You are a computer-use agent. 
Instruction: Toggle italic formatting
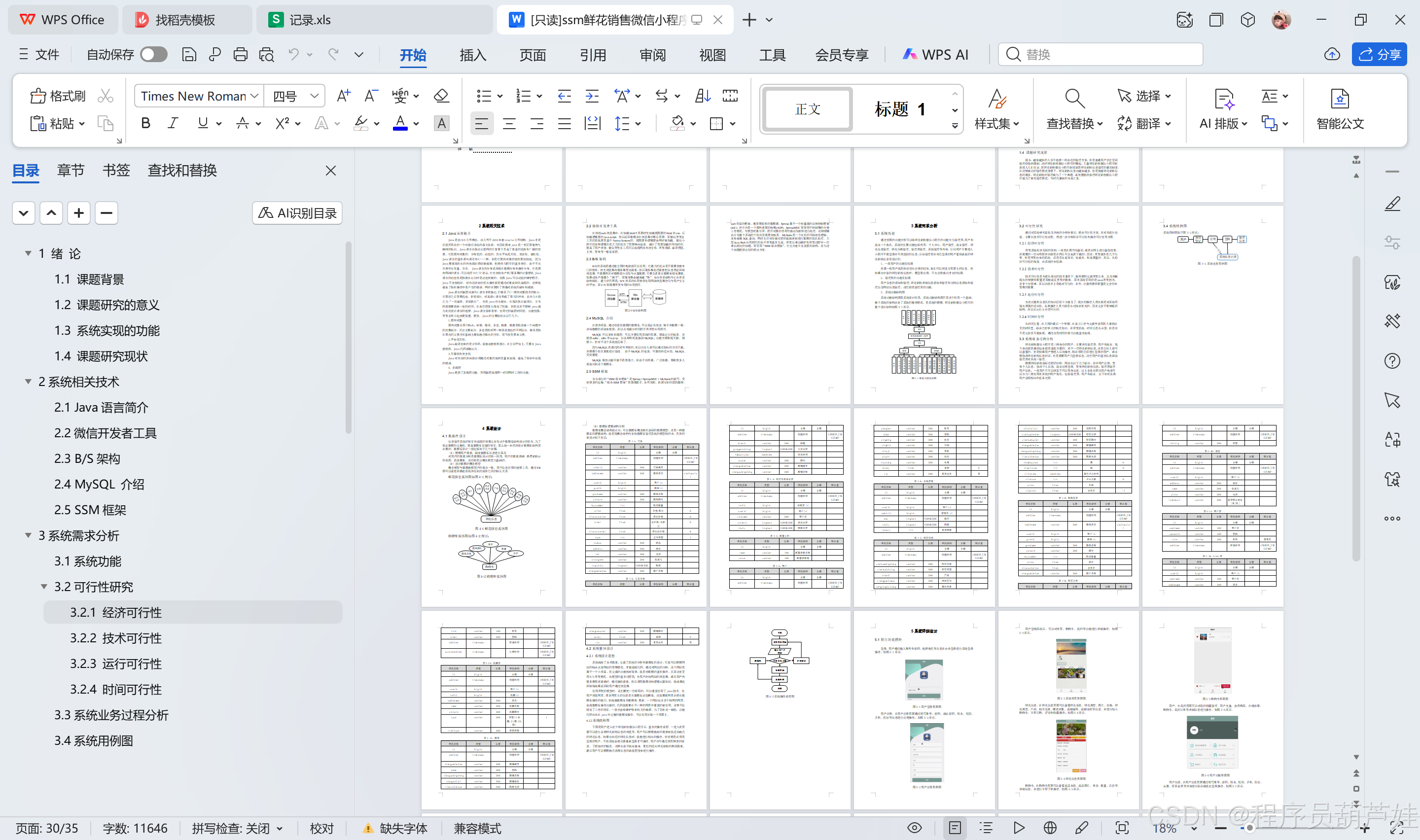[173, 123]
